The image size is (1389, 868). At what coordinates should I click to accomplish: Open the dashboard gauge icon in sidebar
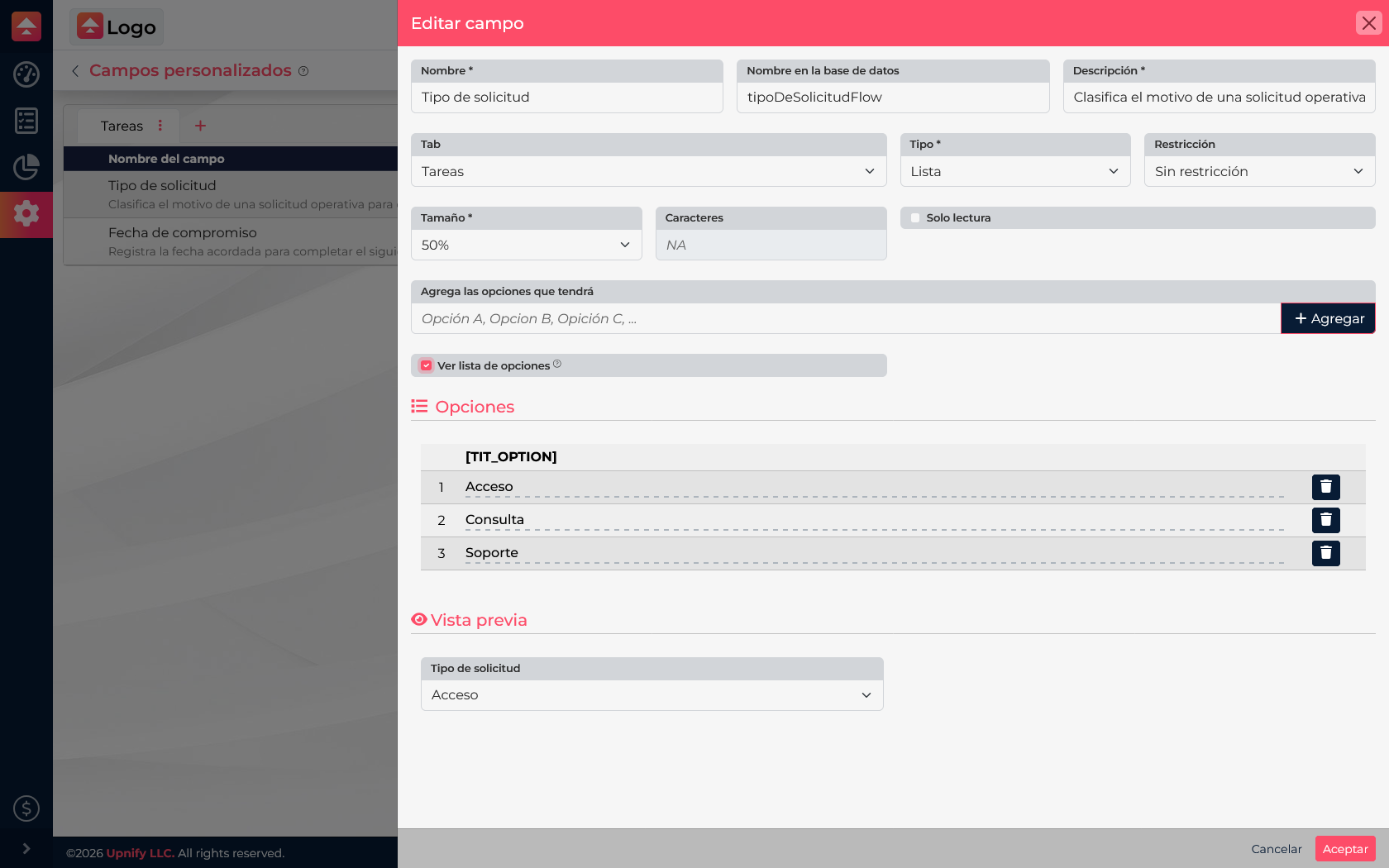pos(26,74)
